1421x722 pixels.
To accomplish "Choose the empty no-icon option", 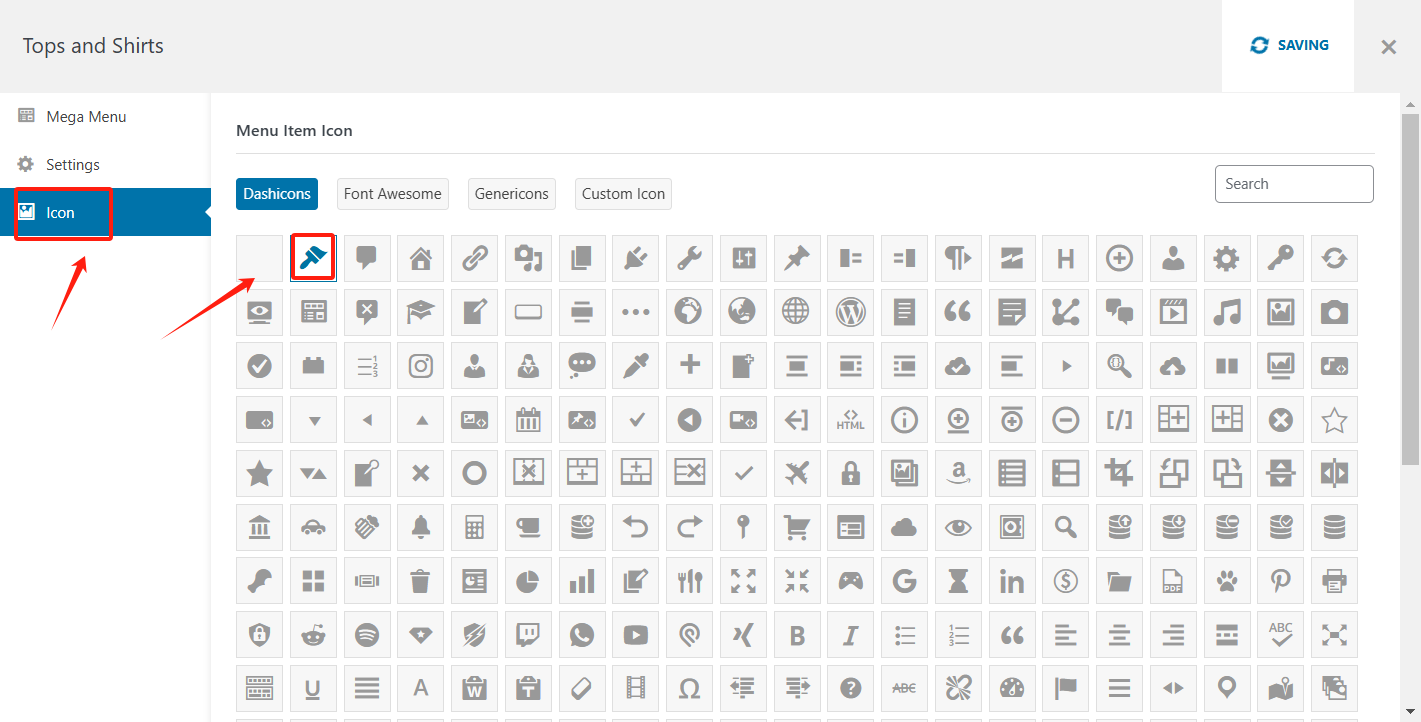I will [259, 259].
